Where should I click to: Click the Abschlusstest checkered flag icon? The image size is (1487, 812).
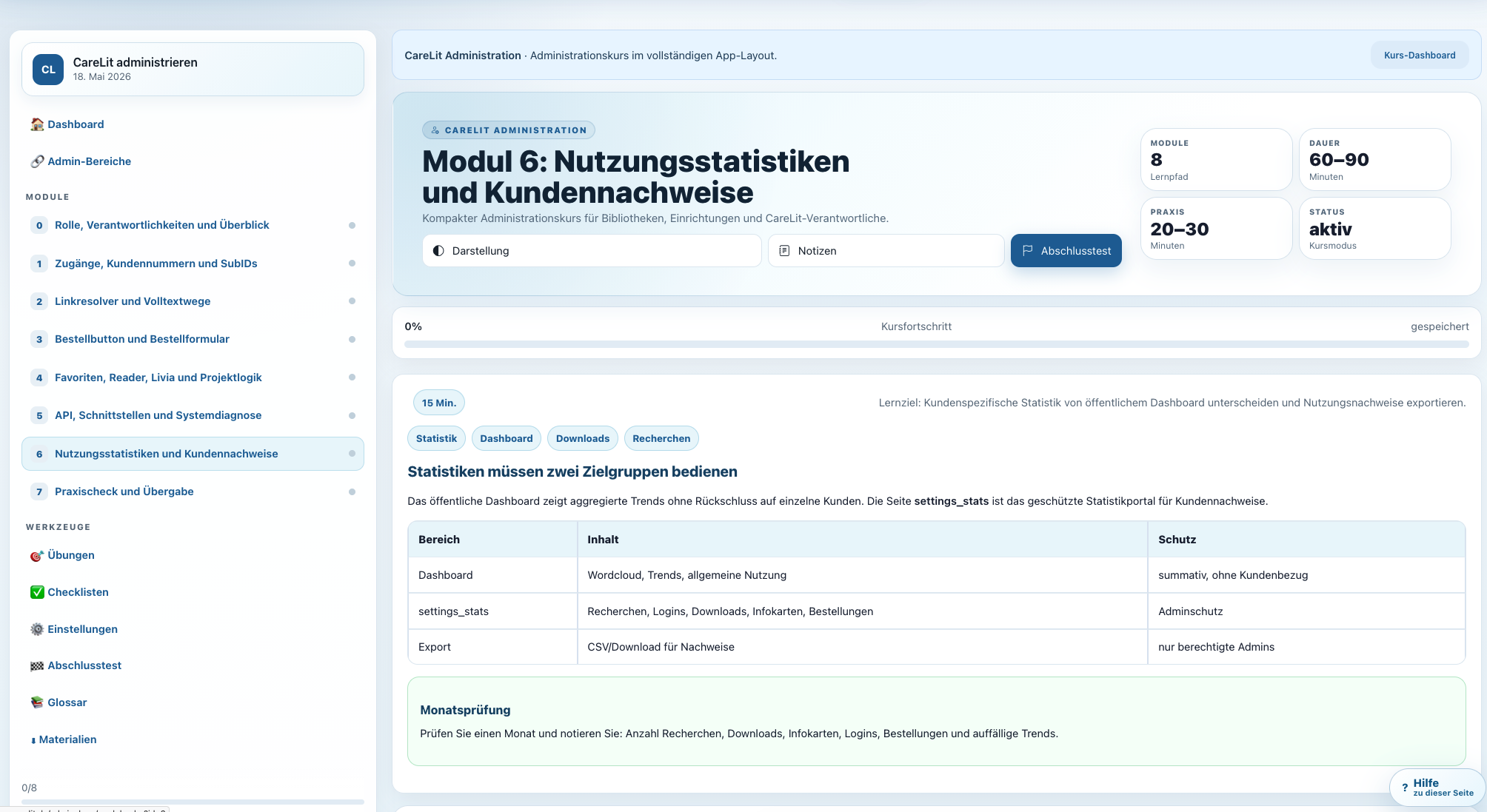coord(37,665)
